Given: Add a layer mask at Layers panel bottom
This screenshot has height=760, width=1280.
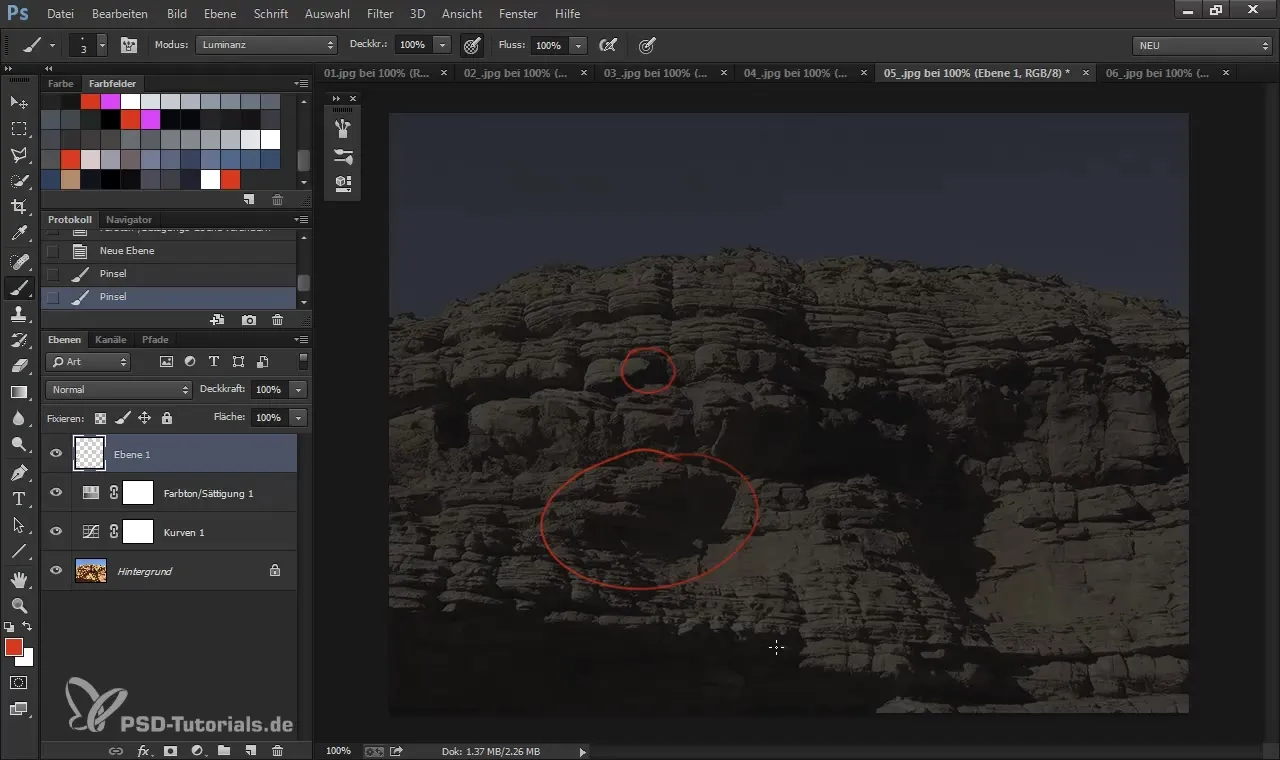Looking at the screenshot, I should (171, 750).
